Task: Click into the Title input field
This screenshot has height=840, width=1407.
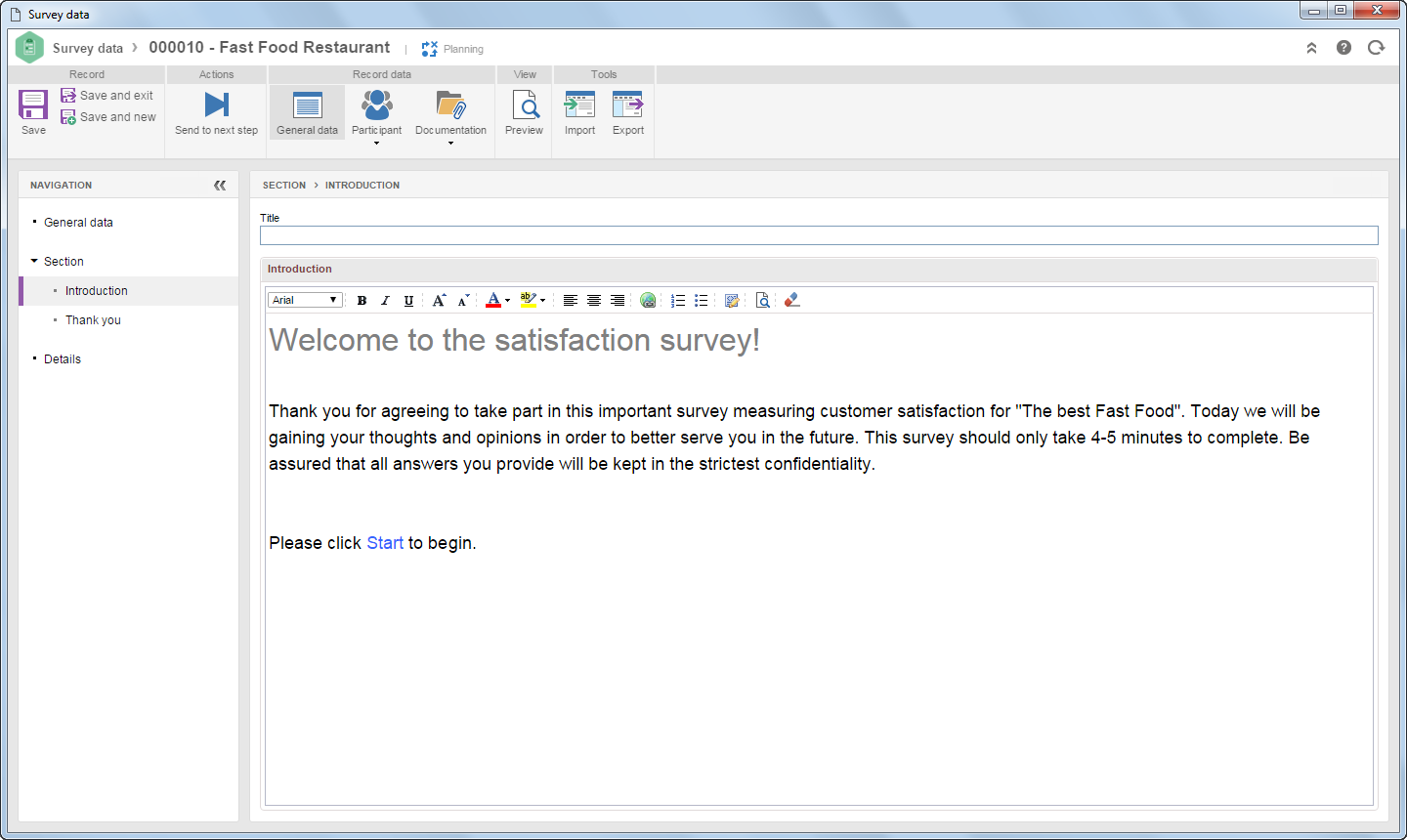Action: tap(819, 235)
